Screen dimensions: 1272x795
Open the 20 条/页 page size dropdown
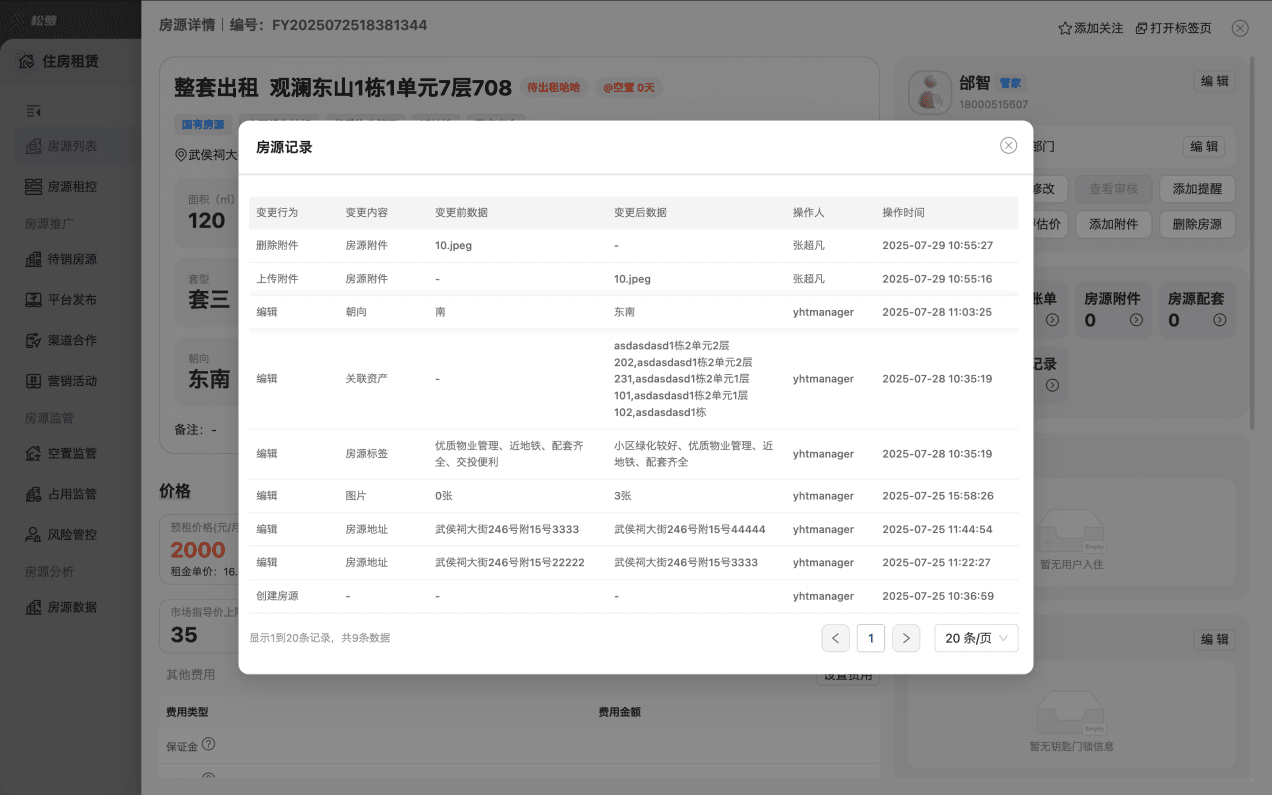click(x=976, y=638)
